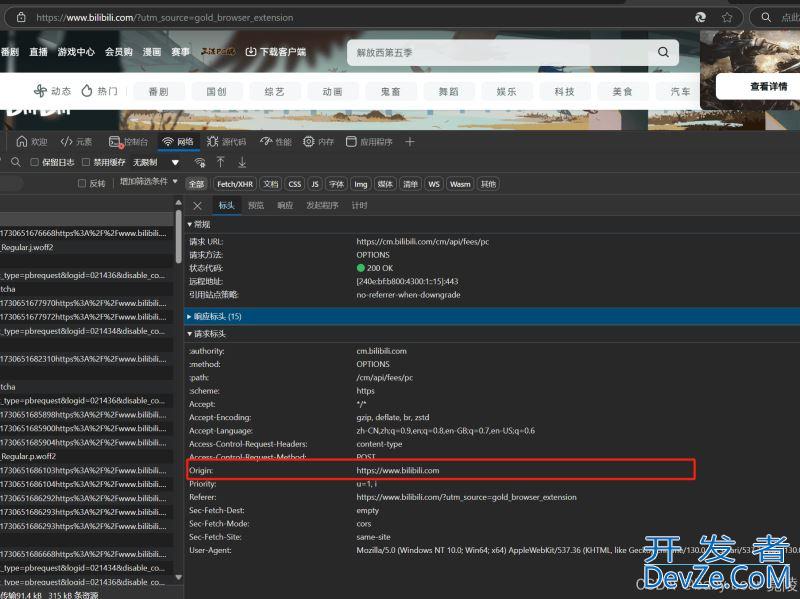Image resolution: width=800 pixels, height=599 pixels.
Task: Open the 番剧 category button
Action: point(158,91)
